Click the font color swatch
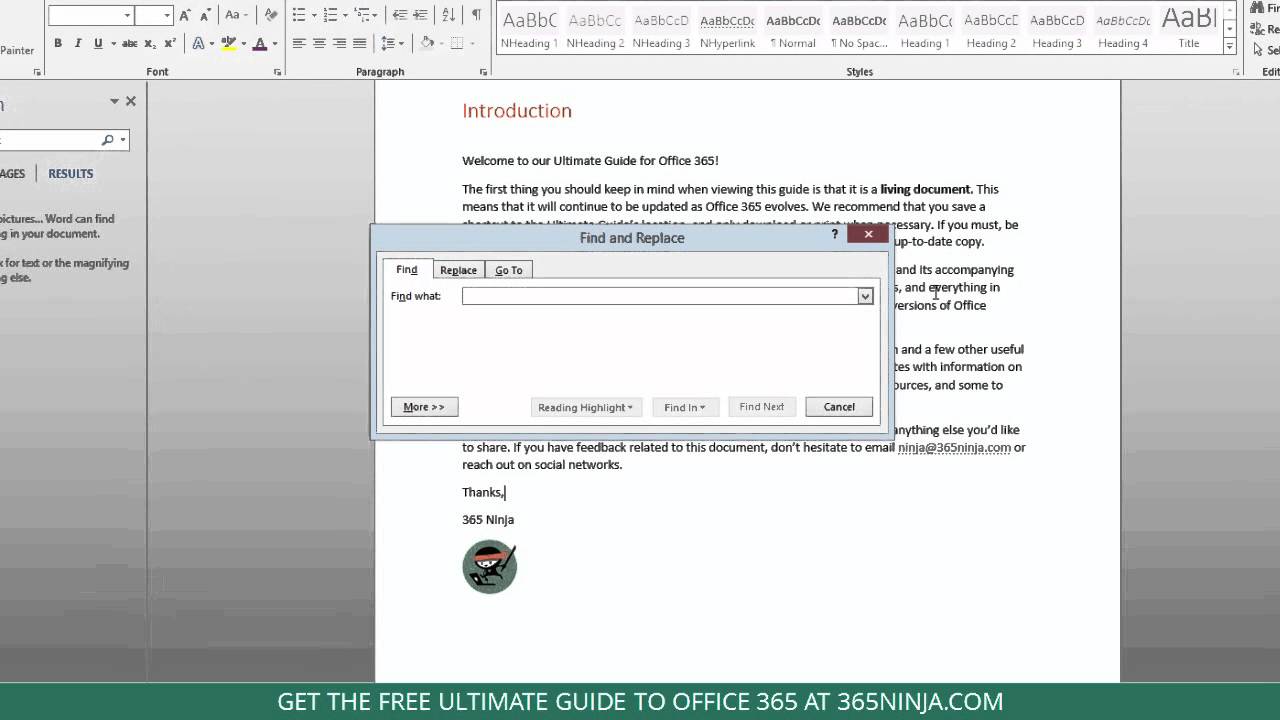Image resolution: width=1280 pixels, height=720 pixels. pyautogui.click(x=260, y=43)
